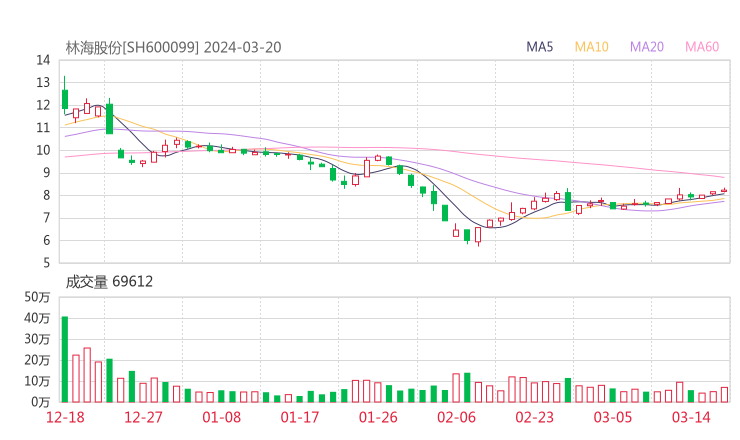Click the stock title 林海股份[SH600099]
Viewport: 740px width, 440px height.
click(132, 48)
